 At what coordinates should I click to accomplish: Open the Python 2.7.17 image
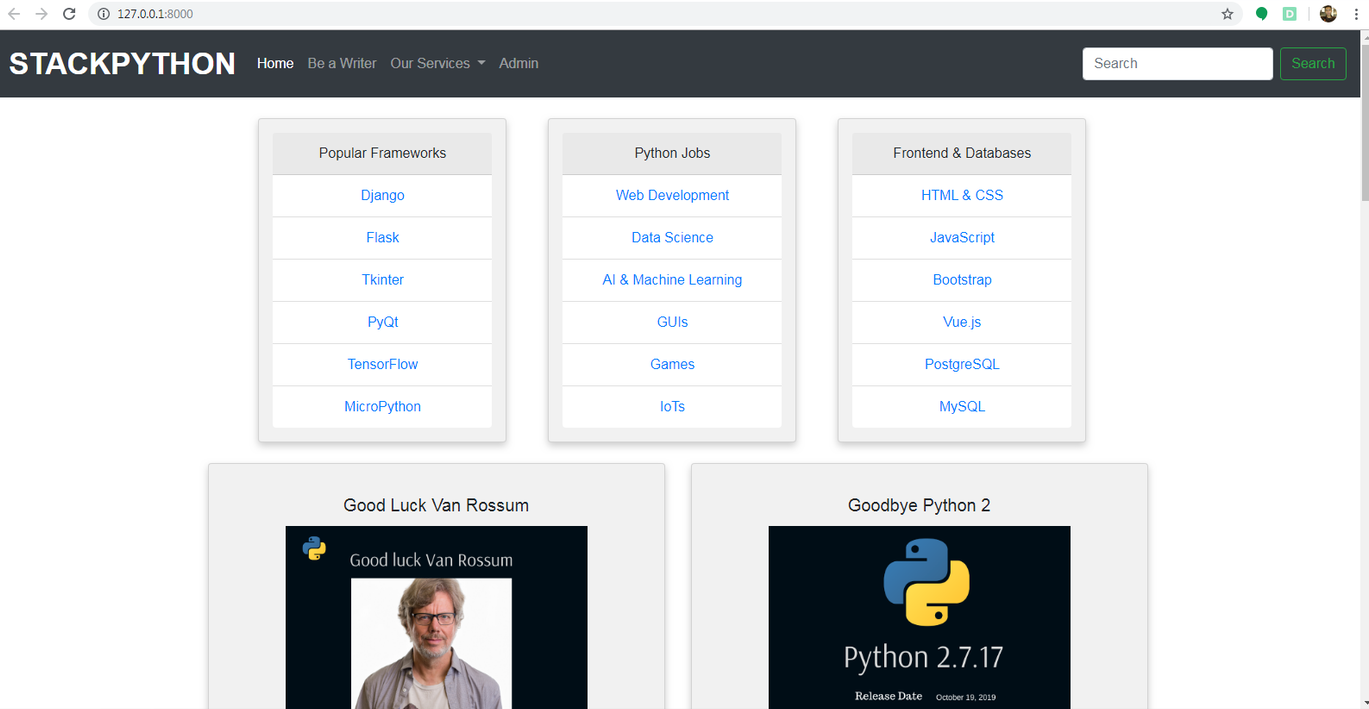[919, 617]
